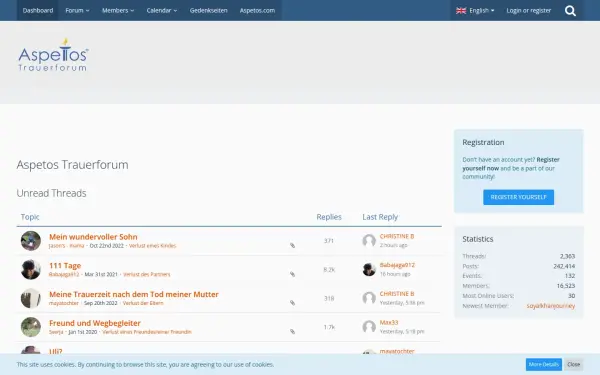Viewport: 600px width, 375px height.
Task: Open thread Meine Trauerzeit nach dem Tod meiner Mutter
Action: [134, 294]
